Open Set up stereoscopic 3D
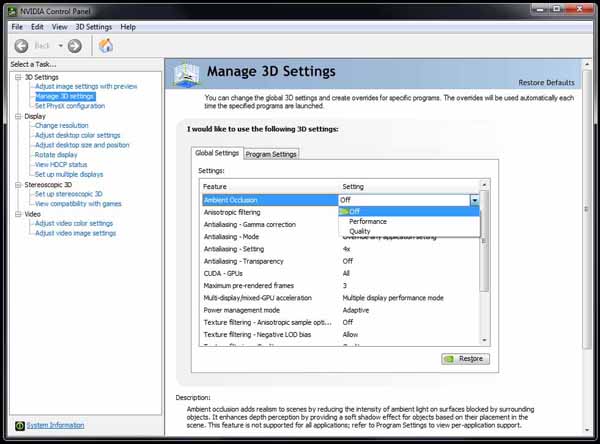Screen dimensions: 600x444 (69, 194)
